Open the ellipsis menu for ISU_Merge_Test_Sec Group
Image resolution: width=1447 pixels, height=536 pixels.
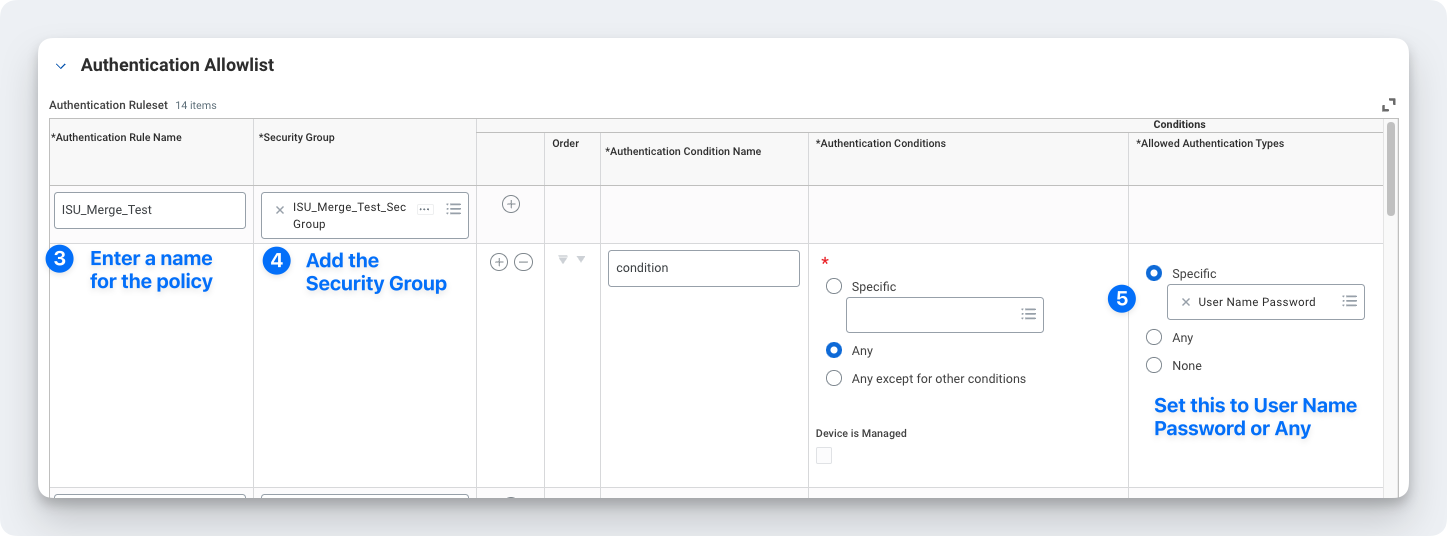[424, 209]
